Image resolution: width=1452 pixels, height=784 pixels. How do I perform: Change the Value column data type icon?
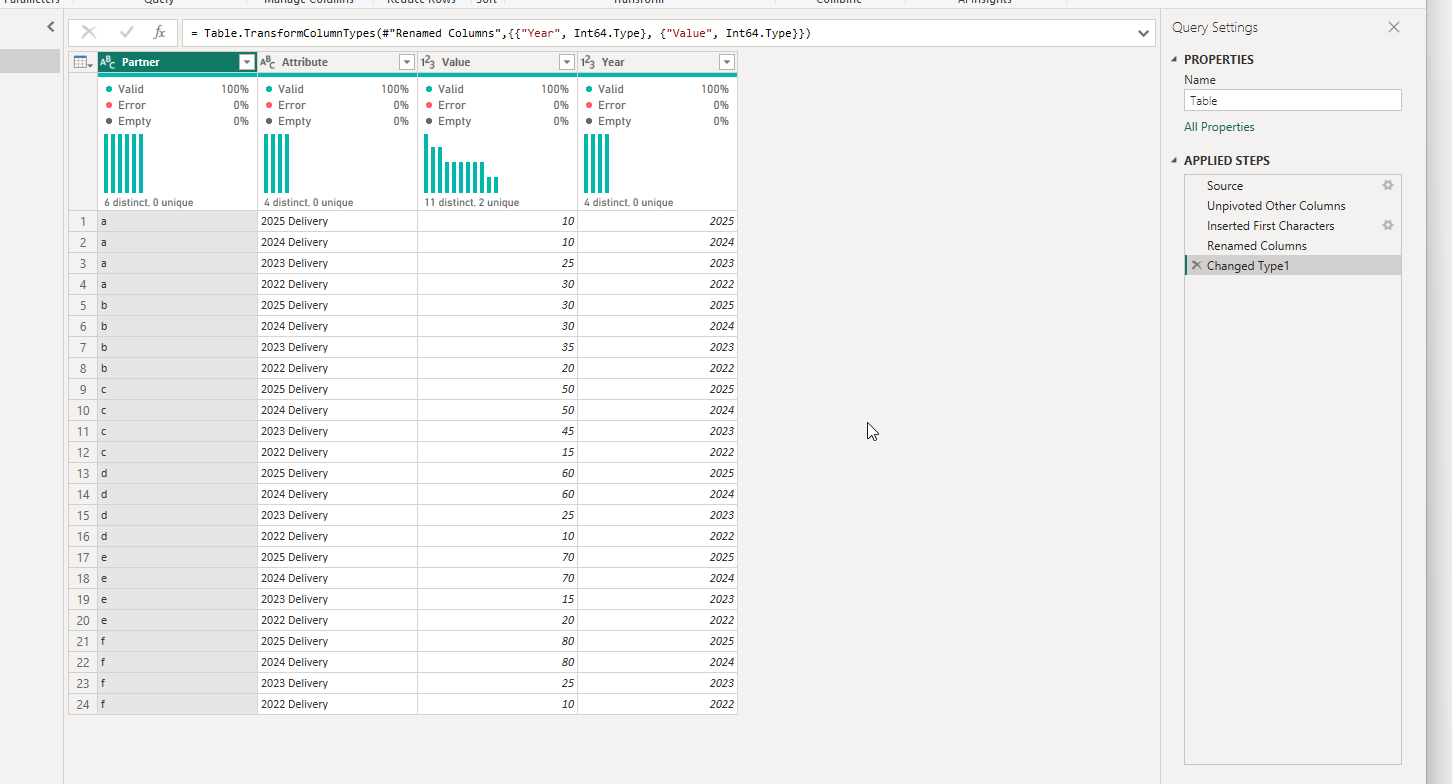428,62
